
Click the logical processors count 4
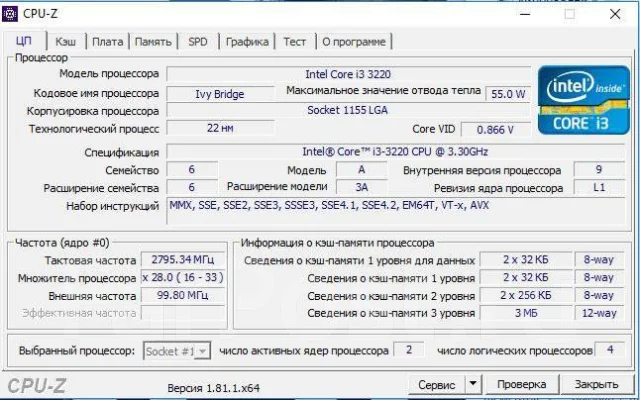tap(610, 350)
